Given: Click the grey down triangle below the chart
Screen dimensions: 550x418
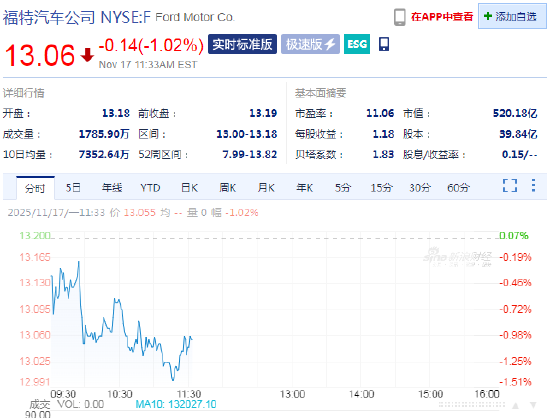Looking at the screenshot, I should [x=533, y=405].
